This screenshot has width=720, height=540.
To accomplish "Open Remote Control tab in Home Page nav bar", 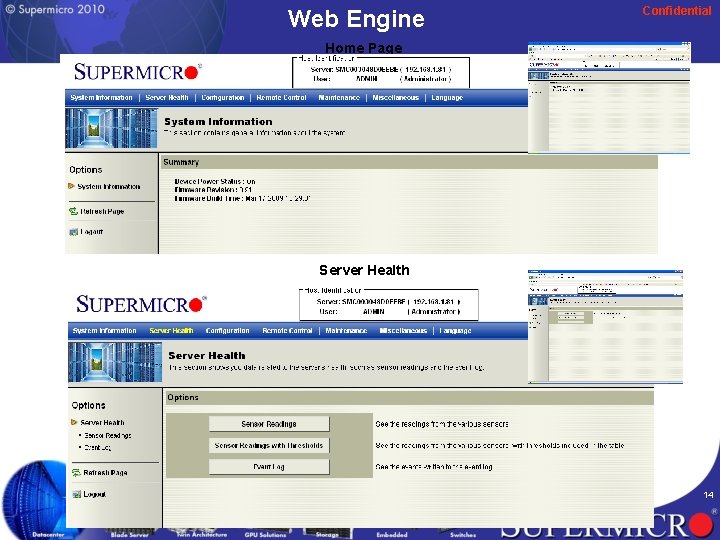I will coord(281,98).
